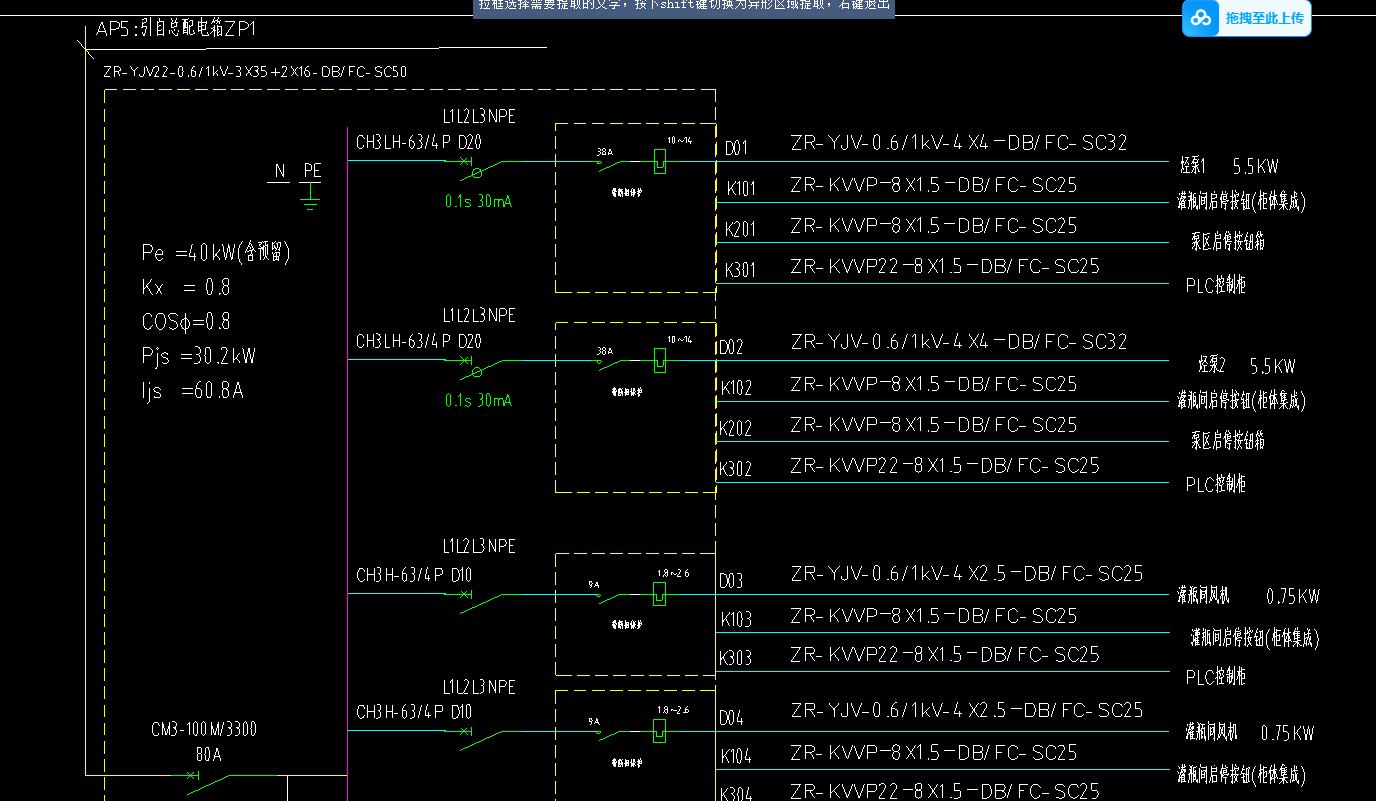The width and height of the screenshot is (1376, 801).
Task: Select the K301 circuit number
Action: click(x=741, y=270)
